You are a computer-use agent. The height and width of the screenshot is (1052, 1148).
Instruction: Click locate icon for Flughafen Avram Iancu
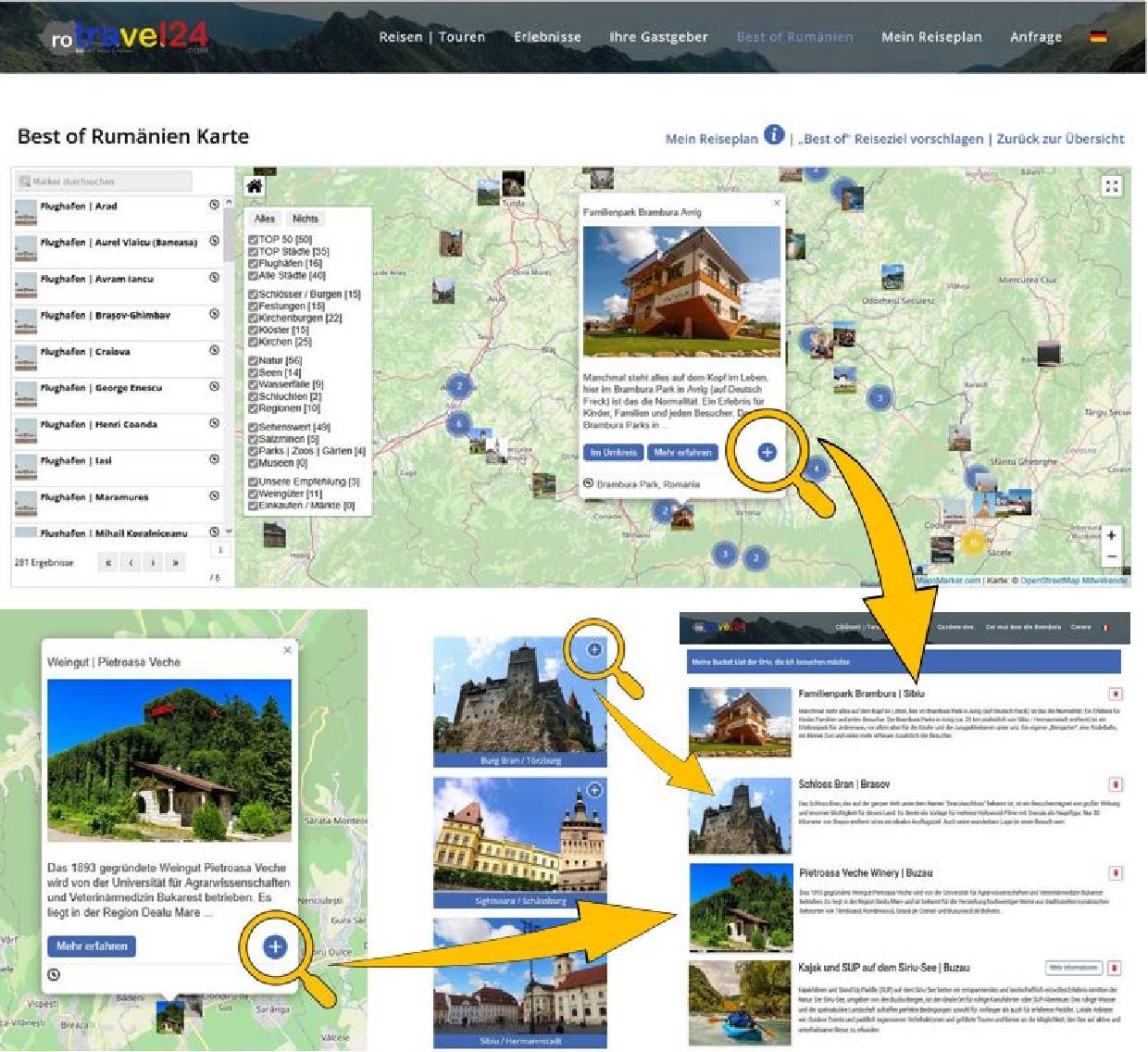(x=215, y=277)
